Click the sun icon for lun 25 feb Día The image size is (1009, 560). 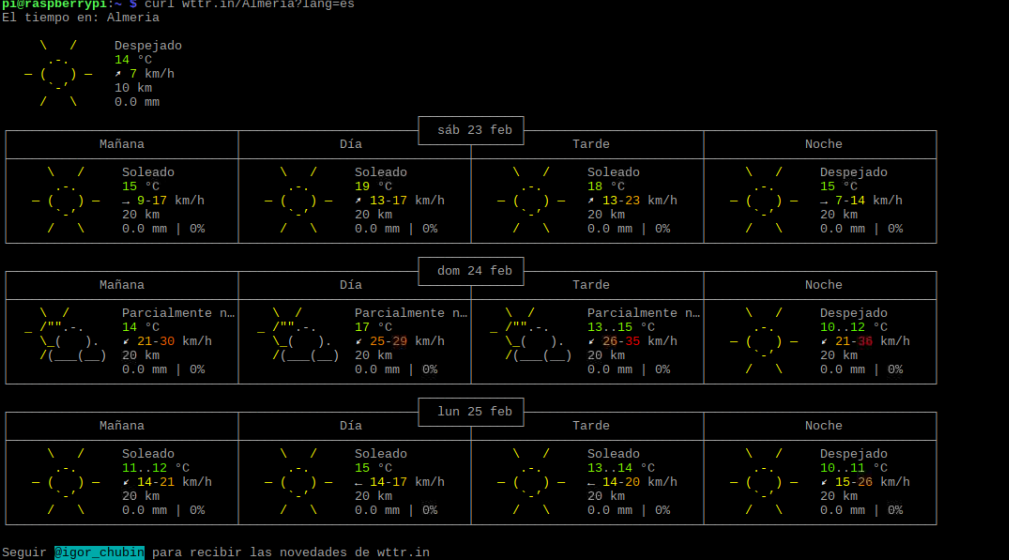click(x=298, y=482)
